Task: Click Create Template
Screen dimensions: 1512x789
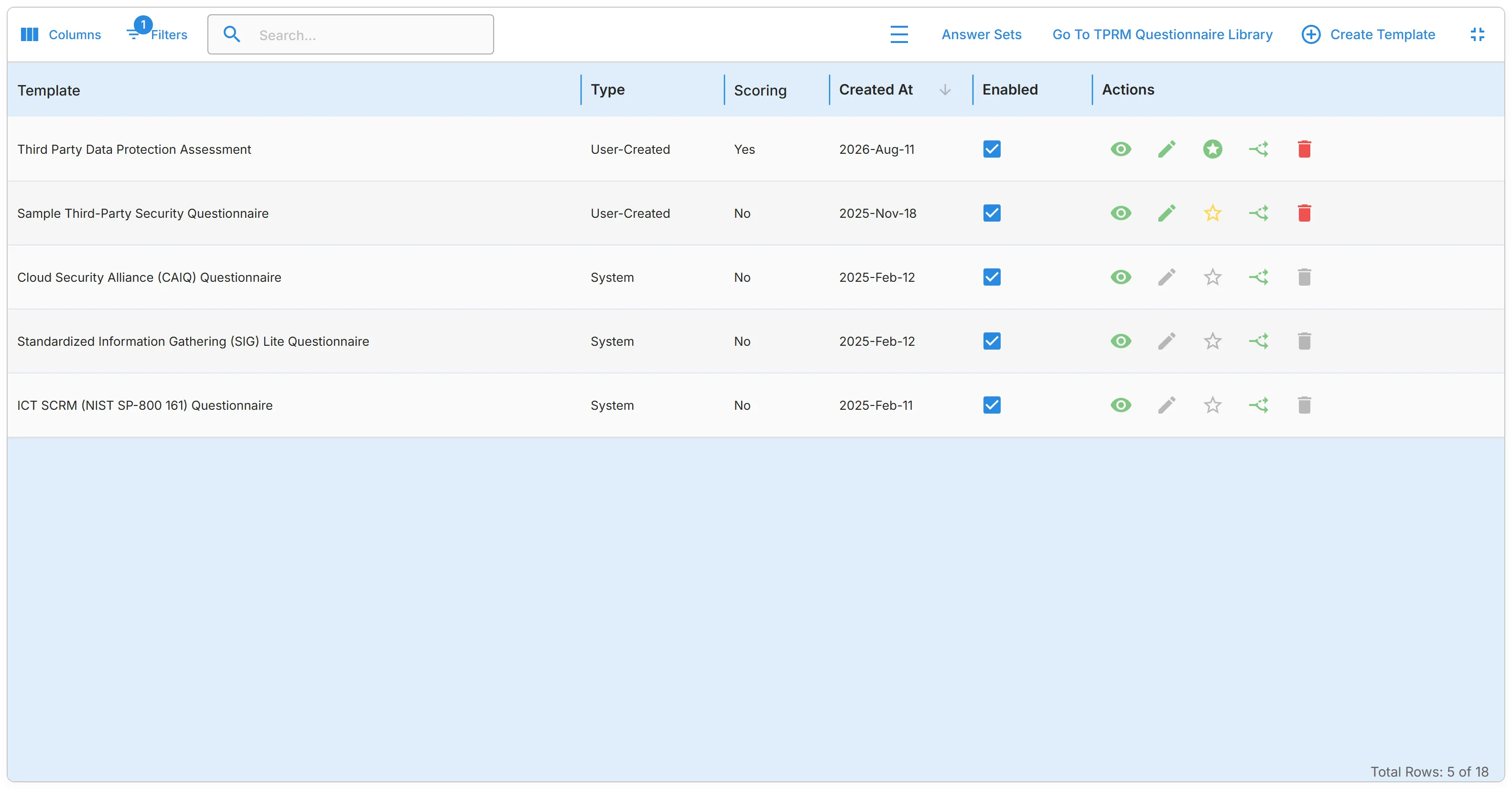Action: tap(1368, 34)
